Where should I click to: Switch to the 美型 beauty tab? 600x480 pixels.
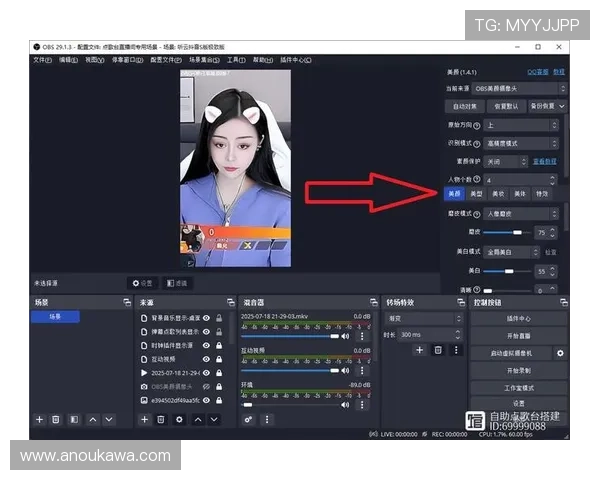(x=476, y=194)
